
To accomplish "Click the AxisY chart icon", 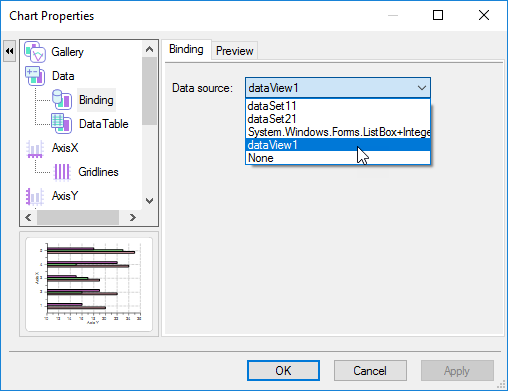I will [35, 196].
